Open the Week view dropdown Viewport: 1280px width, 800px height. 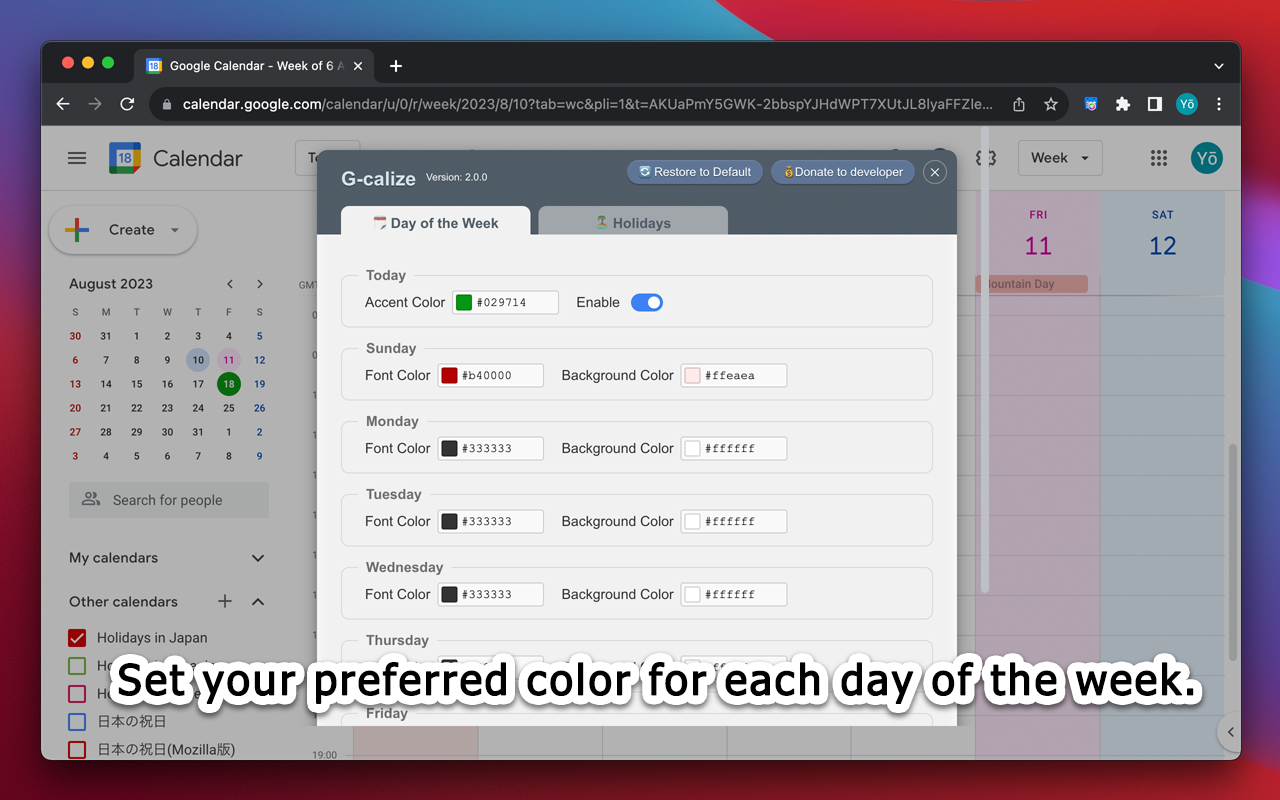point(1060,158)
